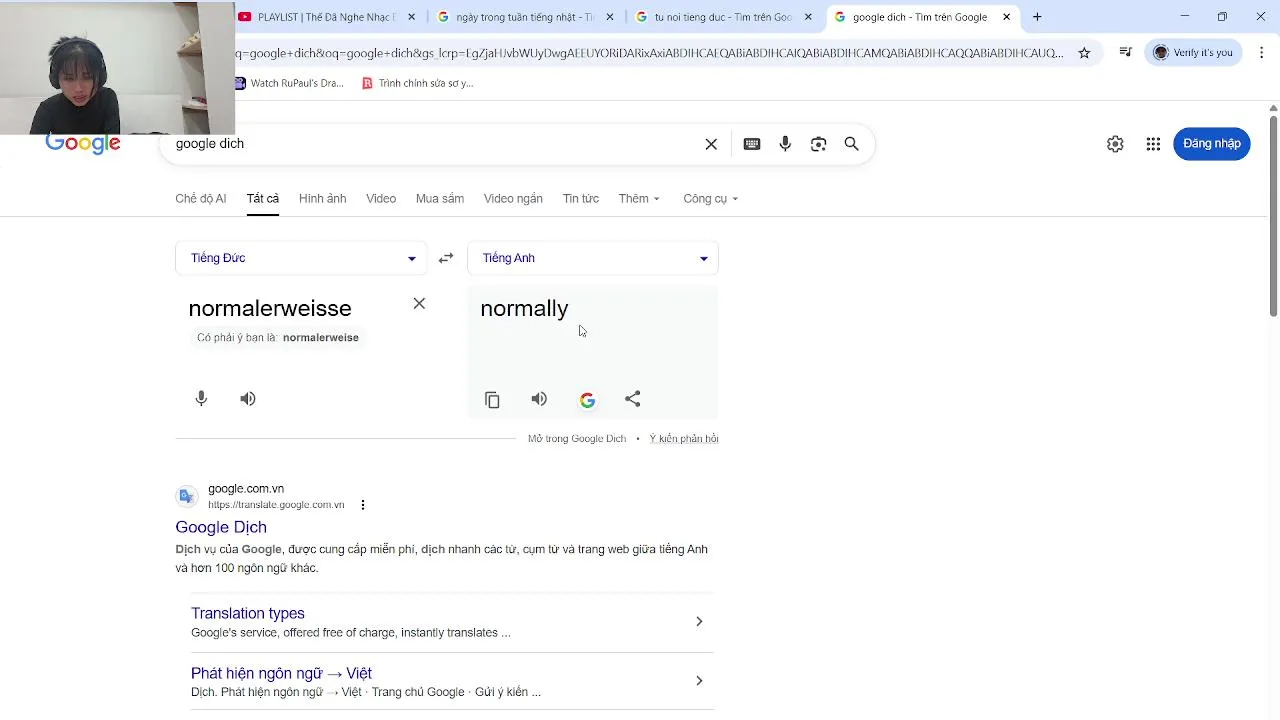Switch to Mua sắm results

point(440,199)
